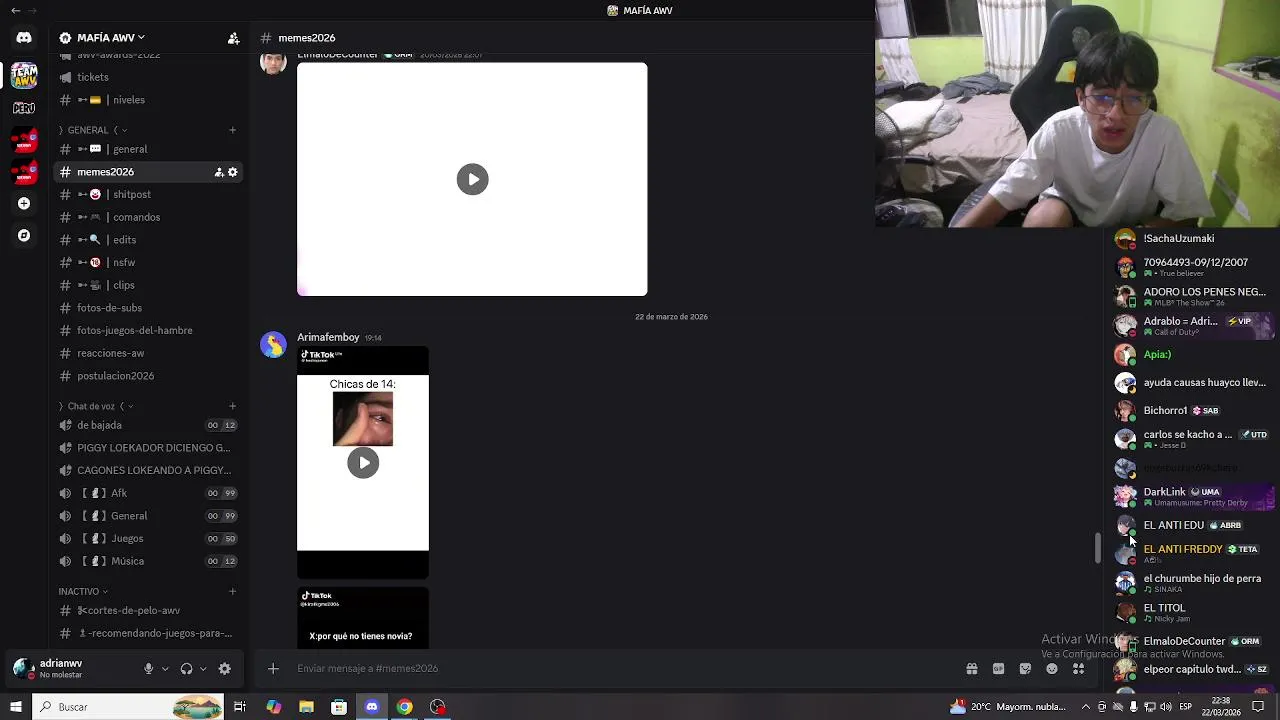Open headphone output options dropdown arrow
The height and width of the screenshot is (720, 1280).
pyautogui.click(x=203, y=669)
